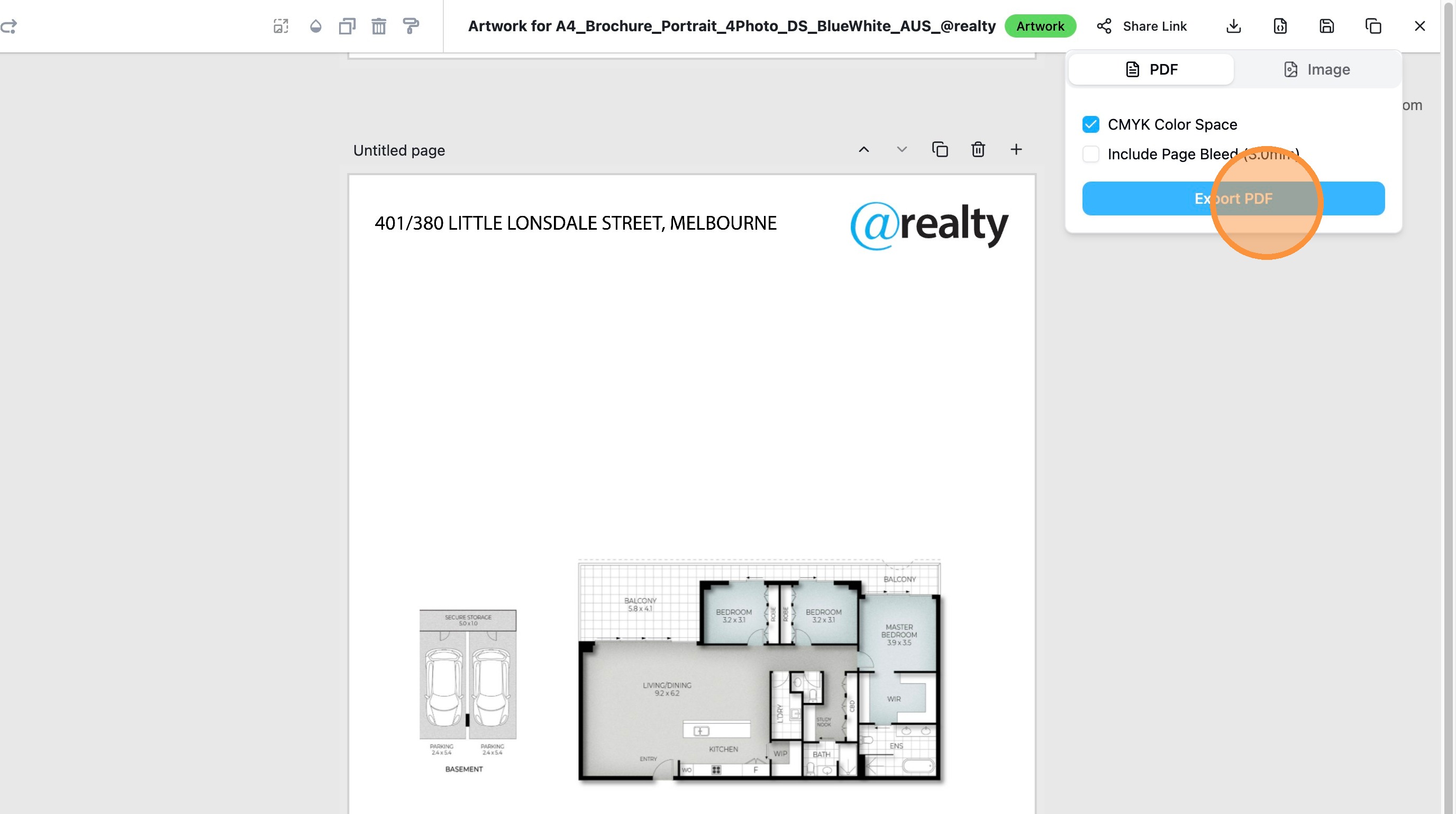The image size is (1456, 814).
Task: Click the replace image icon in toolbar
Action: tap(281, 26)
